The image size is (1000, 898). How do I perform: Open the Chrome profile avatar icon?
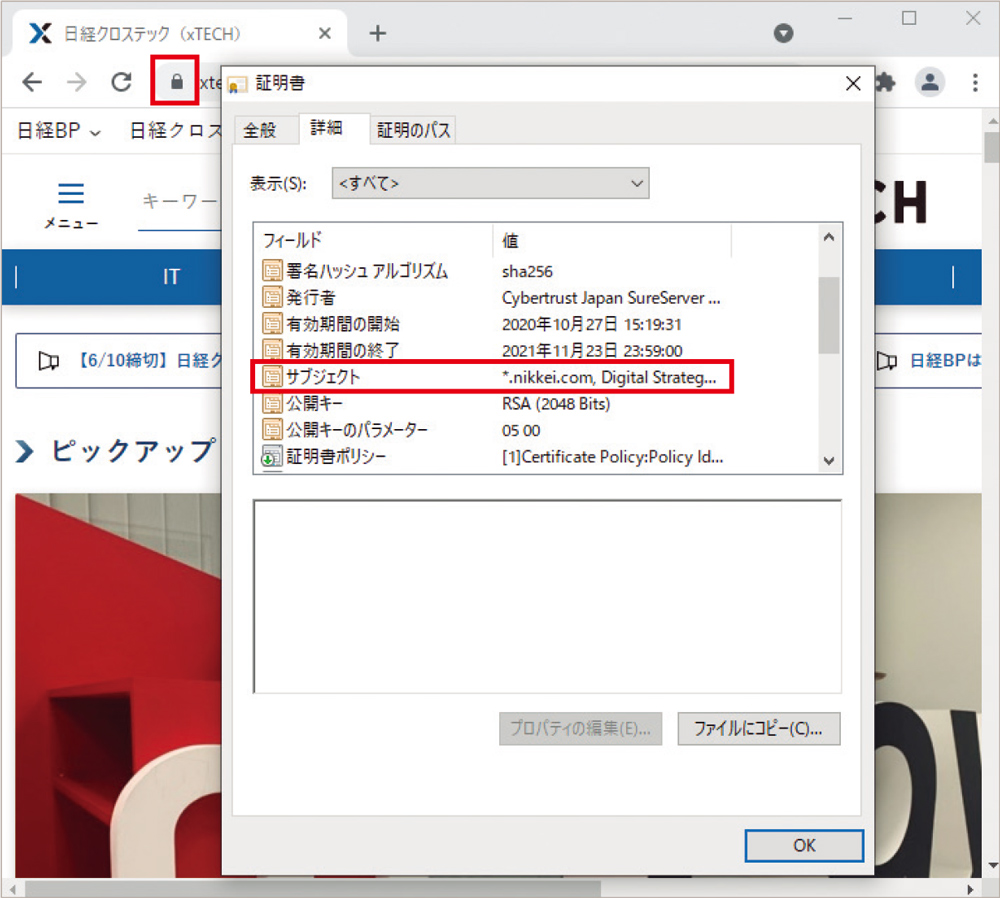tap(930, 82)
